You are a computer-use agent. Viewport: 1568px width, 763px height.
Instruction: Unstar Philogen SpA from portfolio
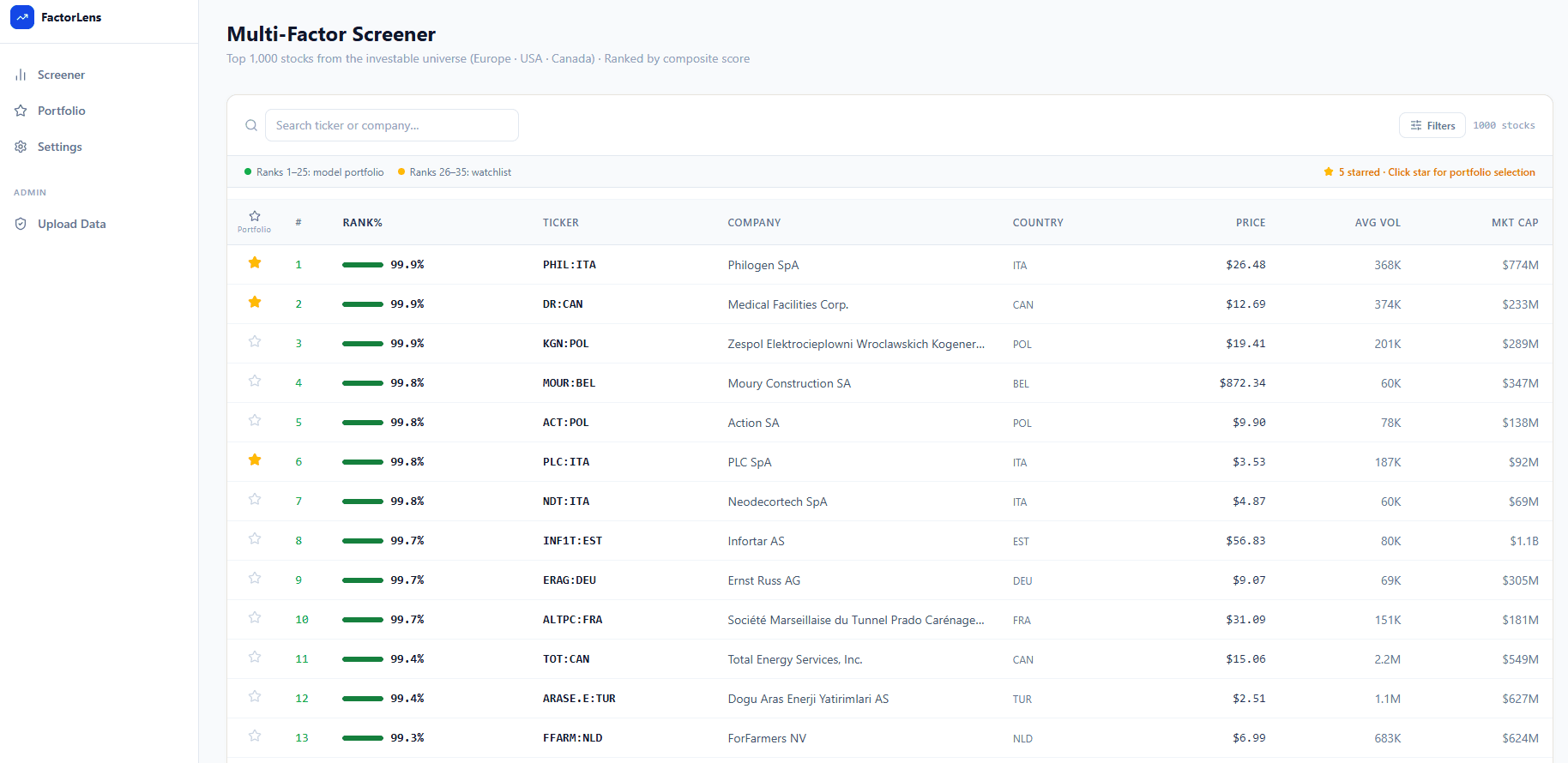[x=255, y=263]
